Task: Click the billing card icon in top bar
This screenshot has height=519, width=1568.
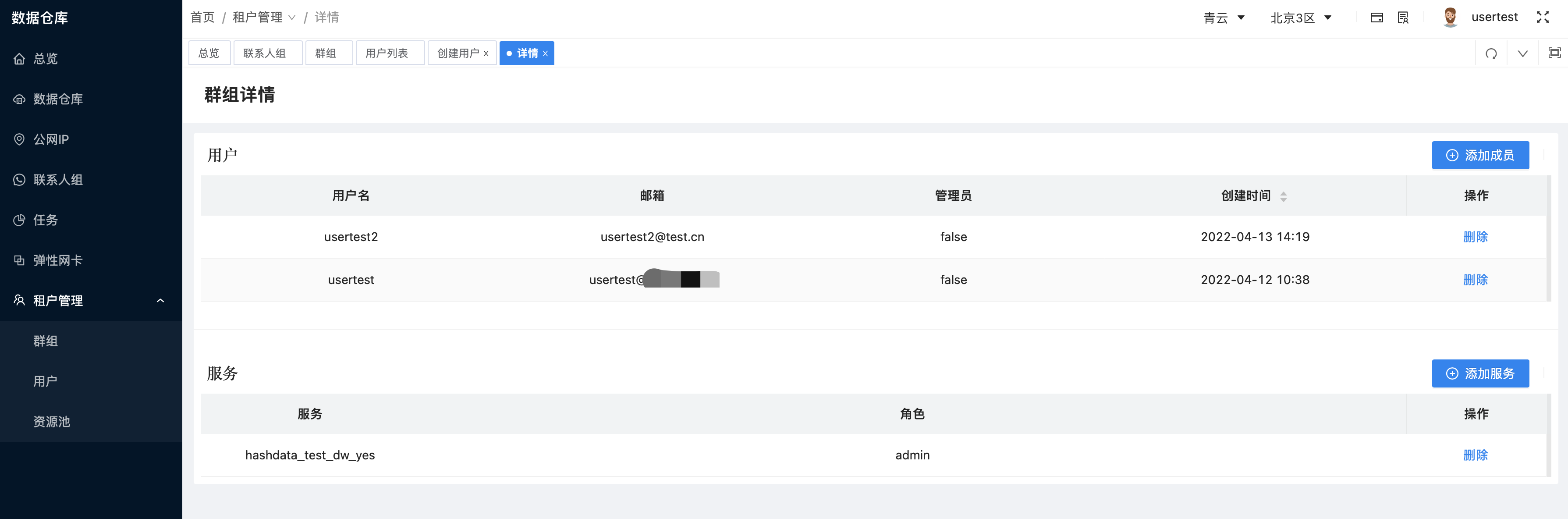Action: coord(1377,17)
